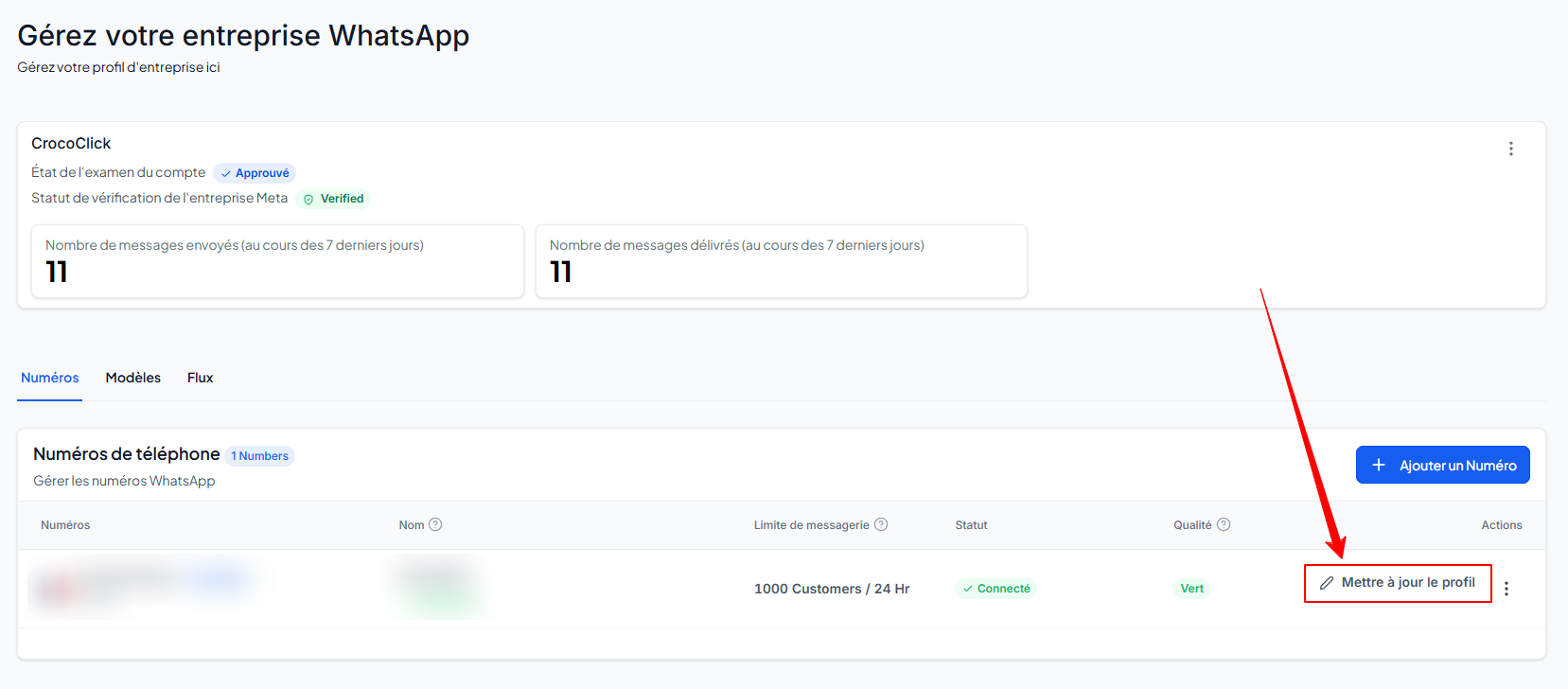Click the Verified shield badge
1568x689 pixels.
pyautogui.click(x=333, y=199)
